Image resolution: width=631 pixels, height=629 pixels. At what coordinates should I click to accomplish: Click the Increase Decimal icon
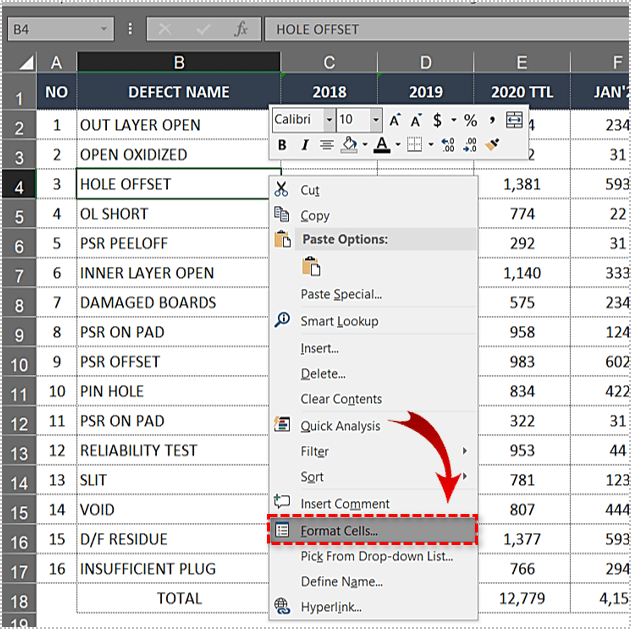click(x=447, y=146)
